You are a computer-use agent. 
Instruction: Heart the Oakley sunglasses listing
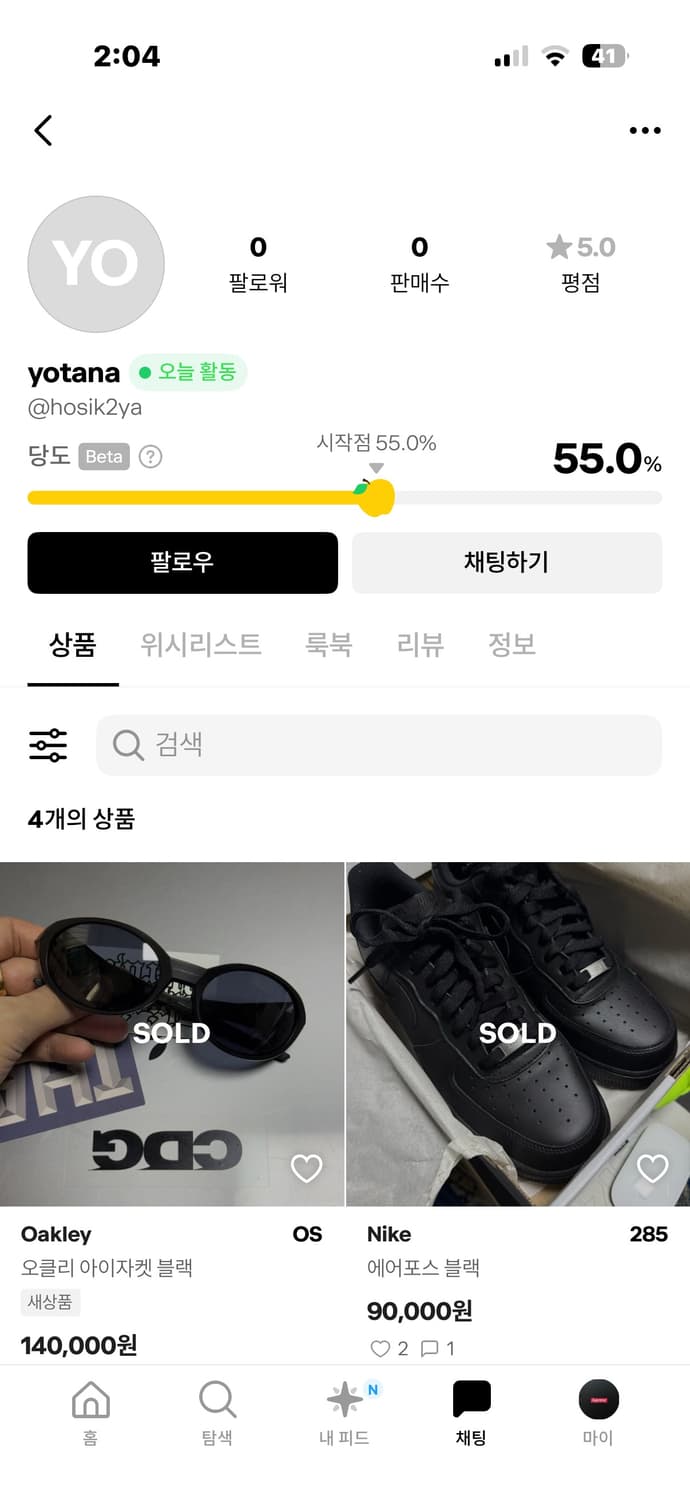pyautogui.click(x=306, y=1168)
